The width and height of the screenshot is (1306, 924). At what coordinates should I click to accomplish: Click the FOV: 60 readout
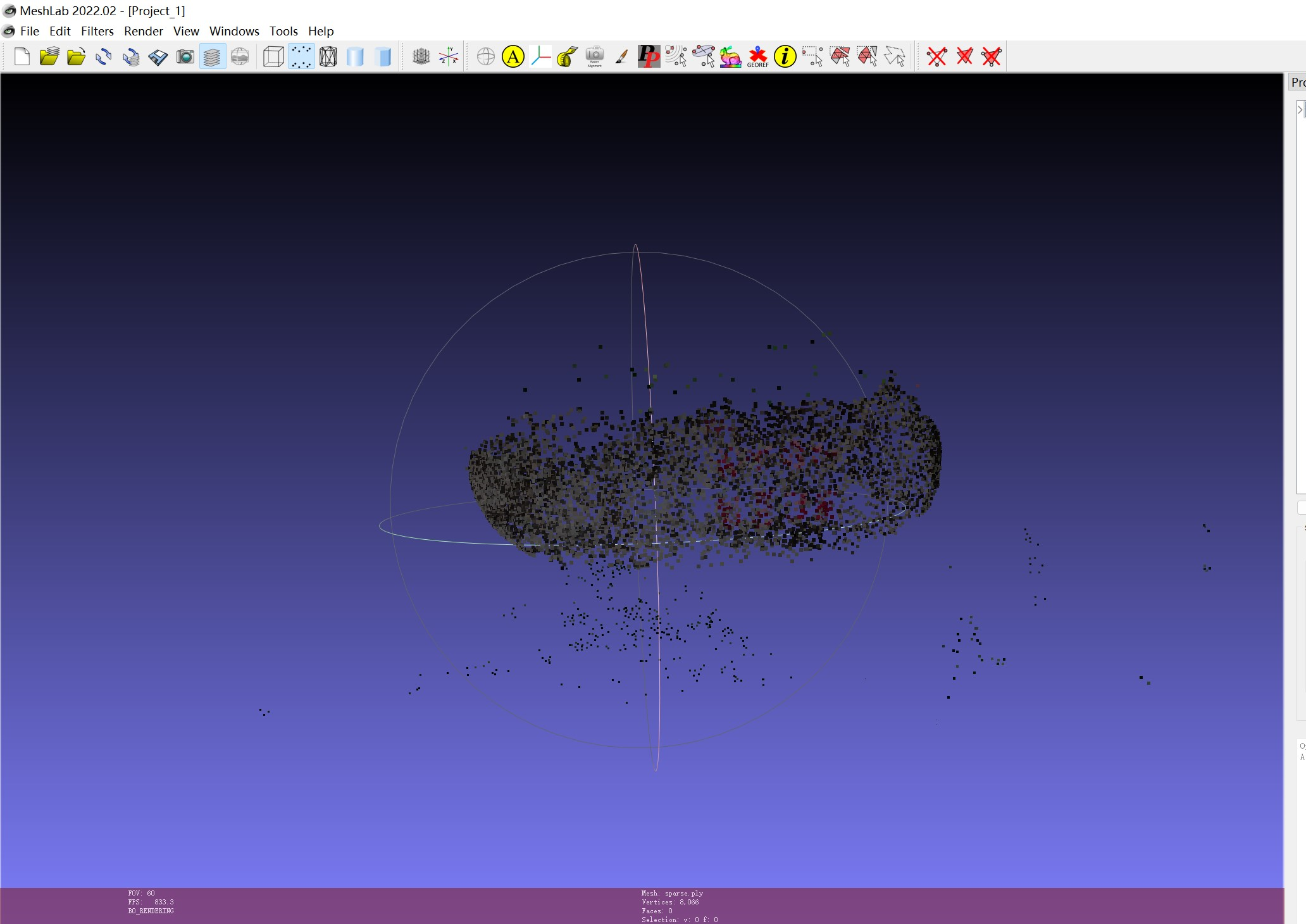point(141,893)
